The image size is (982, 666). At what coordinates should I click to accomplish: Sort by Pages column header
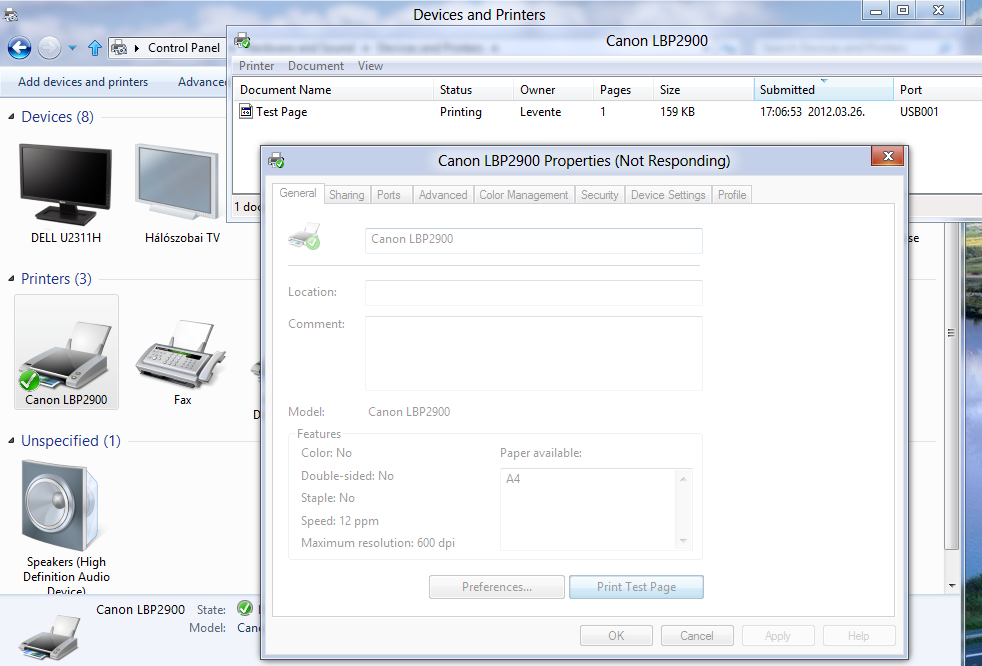click(x=624, y=90)
